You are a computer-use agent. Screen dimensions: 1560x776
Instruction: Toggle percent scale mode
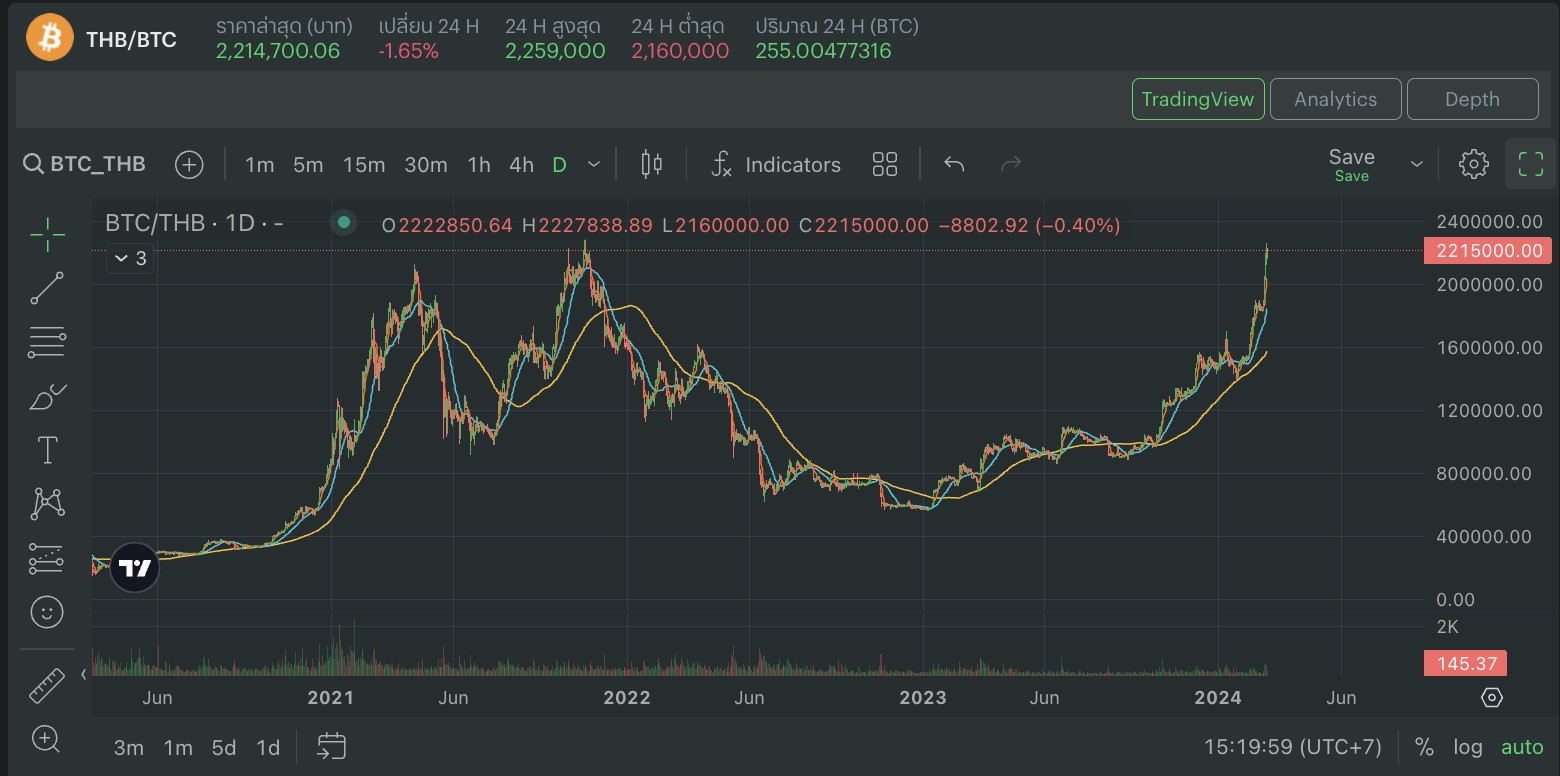(1424, 747)
